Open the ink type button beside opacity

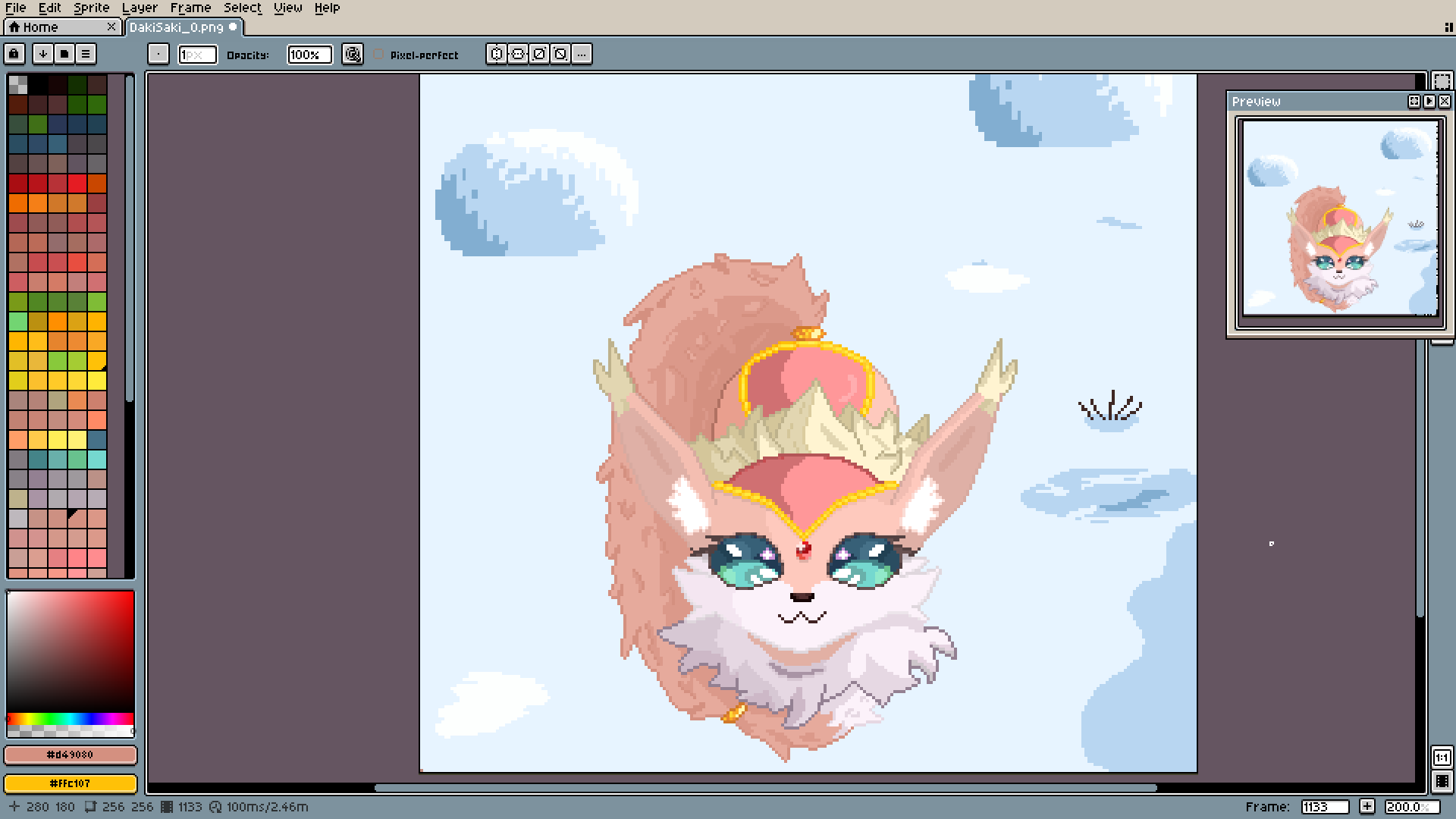click(353, 54)
